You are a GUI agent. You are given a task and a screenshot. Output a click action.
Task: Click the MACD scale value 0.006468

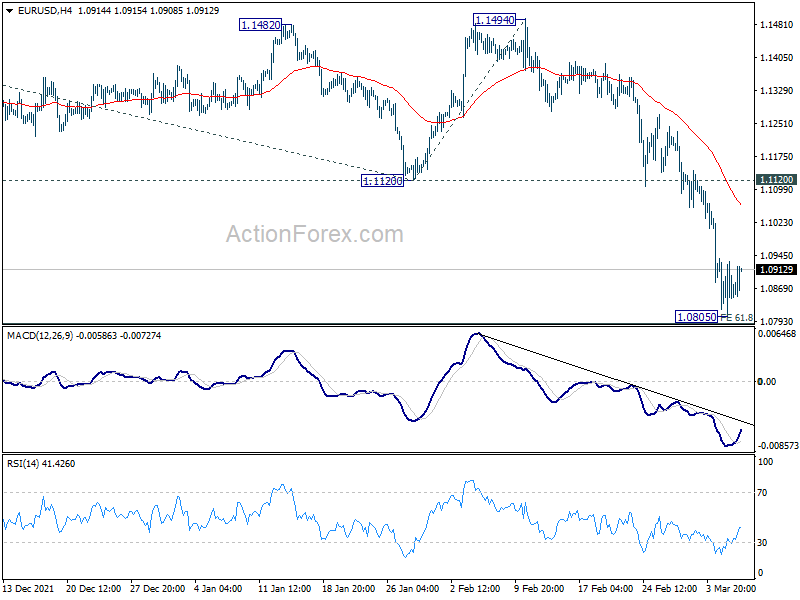pos(777,334)
